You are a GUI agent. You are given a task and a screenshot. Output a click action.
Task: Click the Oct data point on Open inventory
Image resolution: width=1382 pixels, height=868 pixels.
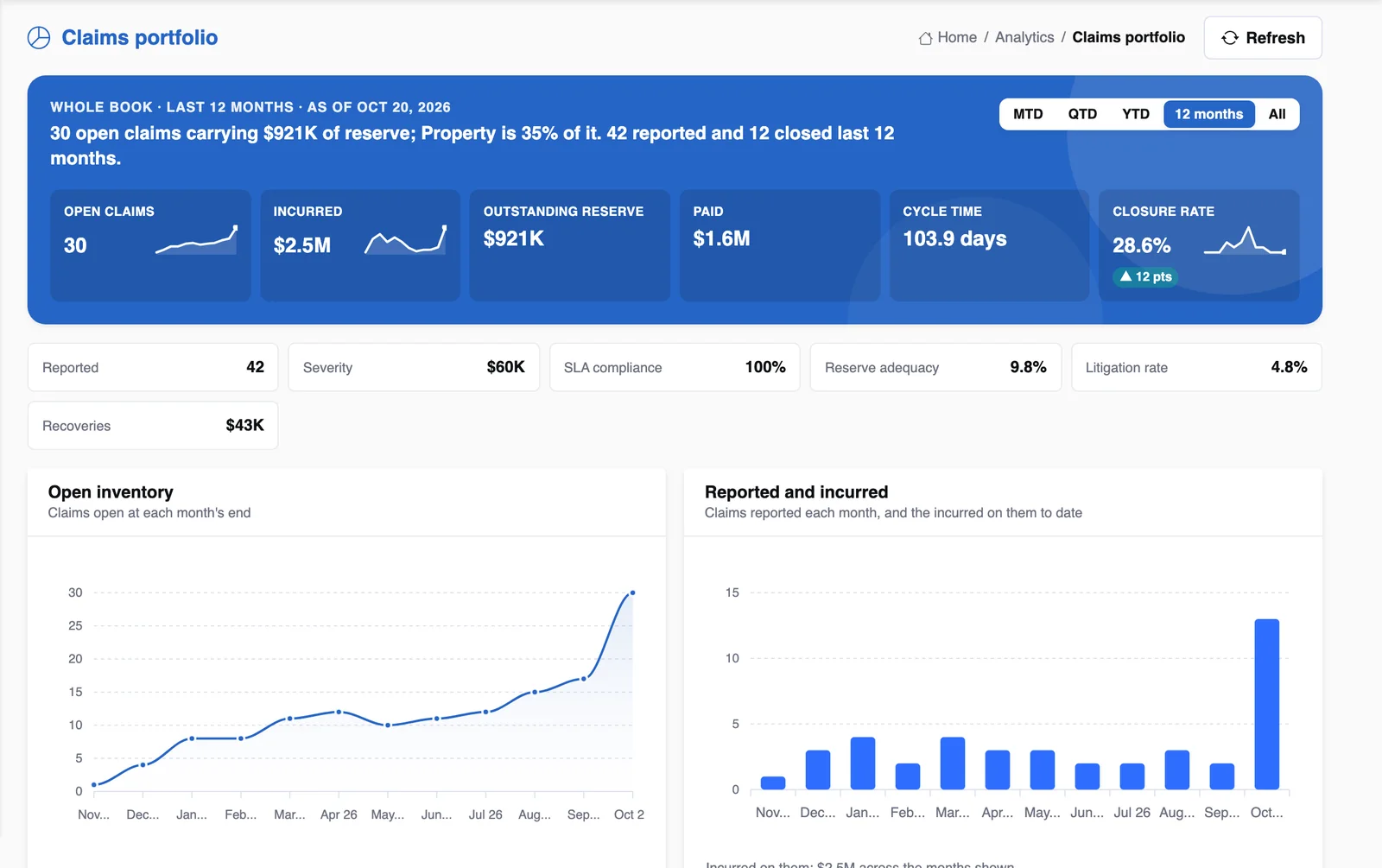point(632,592)
